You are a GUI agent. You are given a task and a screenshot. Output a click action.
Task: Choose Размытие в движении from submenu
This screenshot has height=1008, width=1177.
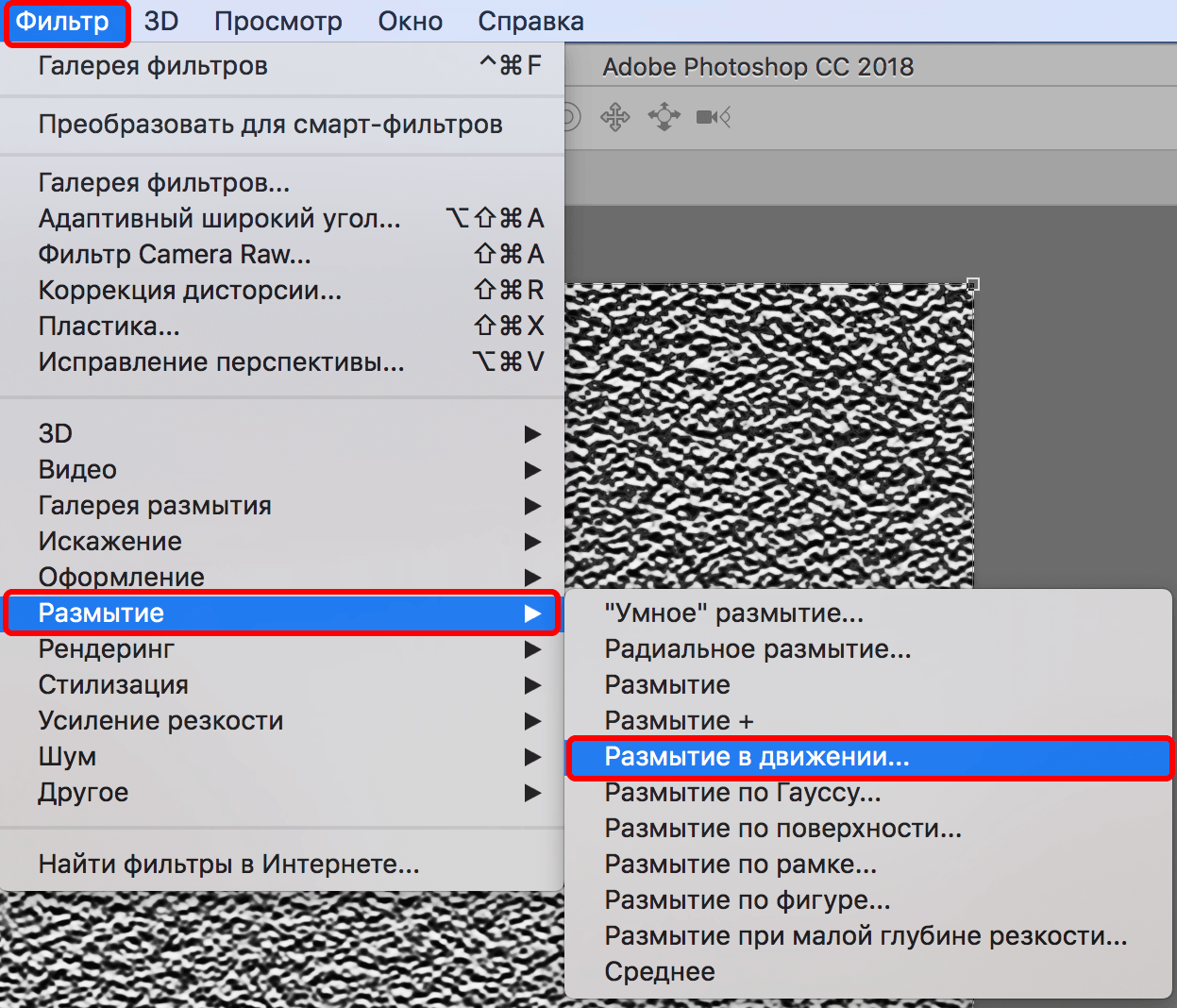coord(756,757)
